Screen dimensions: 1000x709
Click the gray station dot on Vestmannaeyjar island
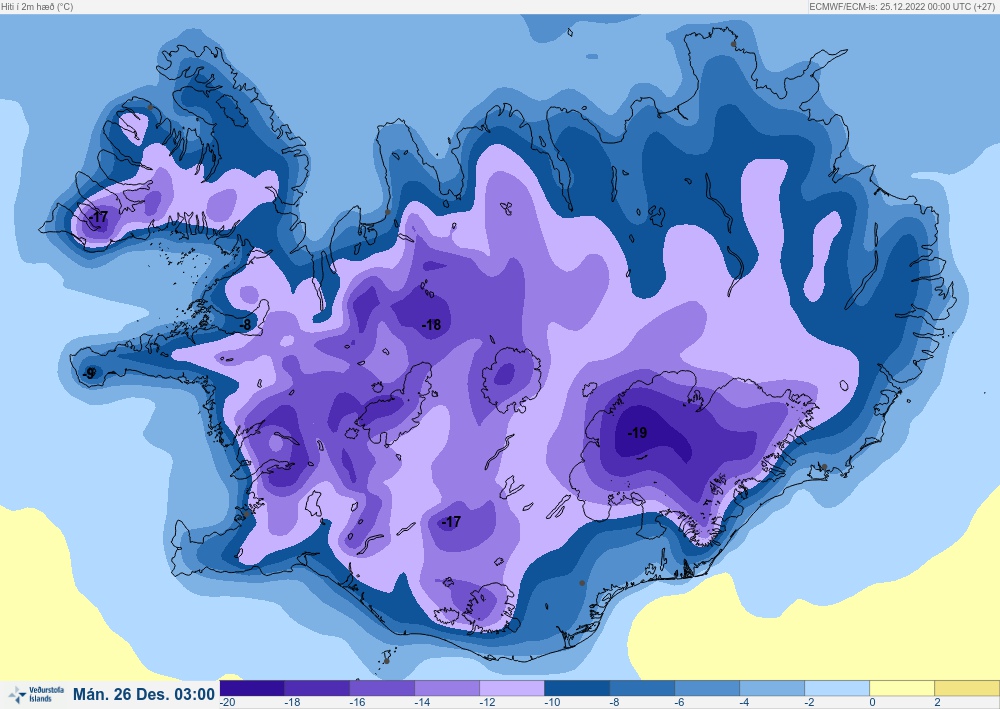tap(386, 661)
